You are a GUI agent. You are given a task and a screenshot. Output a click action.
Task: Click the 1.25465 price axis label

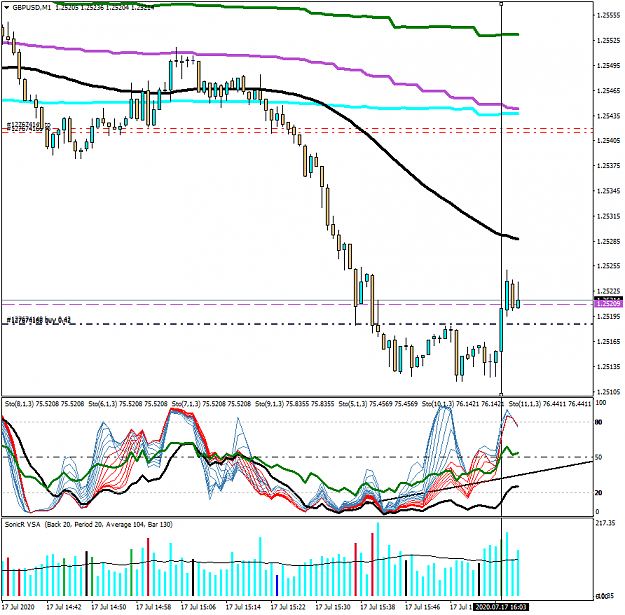point(609,90)
